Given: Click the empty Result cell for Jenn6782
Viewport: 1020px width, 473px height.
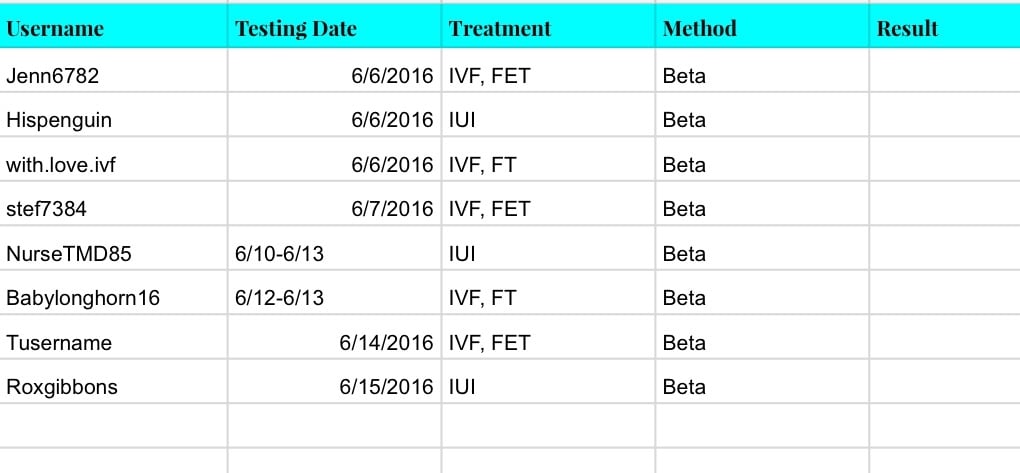Looking at the screenshot, I should [943, 76].
